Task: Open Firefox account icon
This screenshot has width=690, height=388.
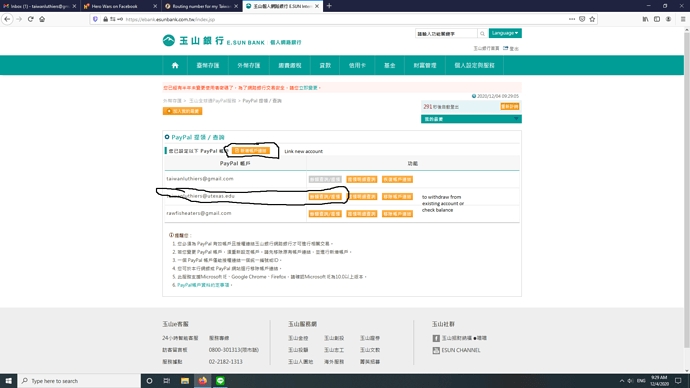Action: pos(668,19)
